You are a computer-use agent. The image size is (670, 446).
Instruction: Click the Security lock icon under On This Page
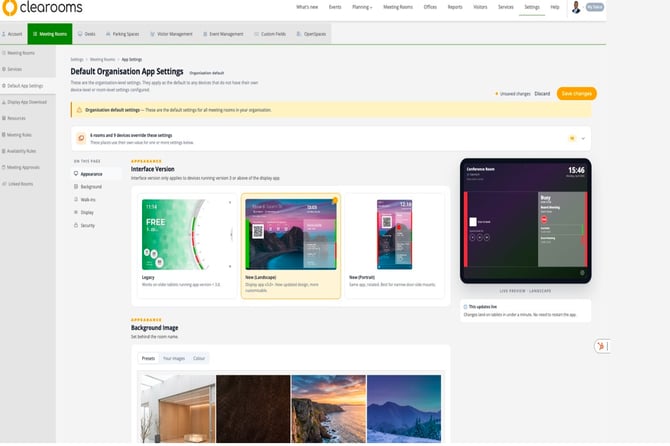point(76,225)
